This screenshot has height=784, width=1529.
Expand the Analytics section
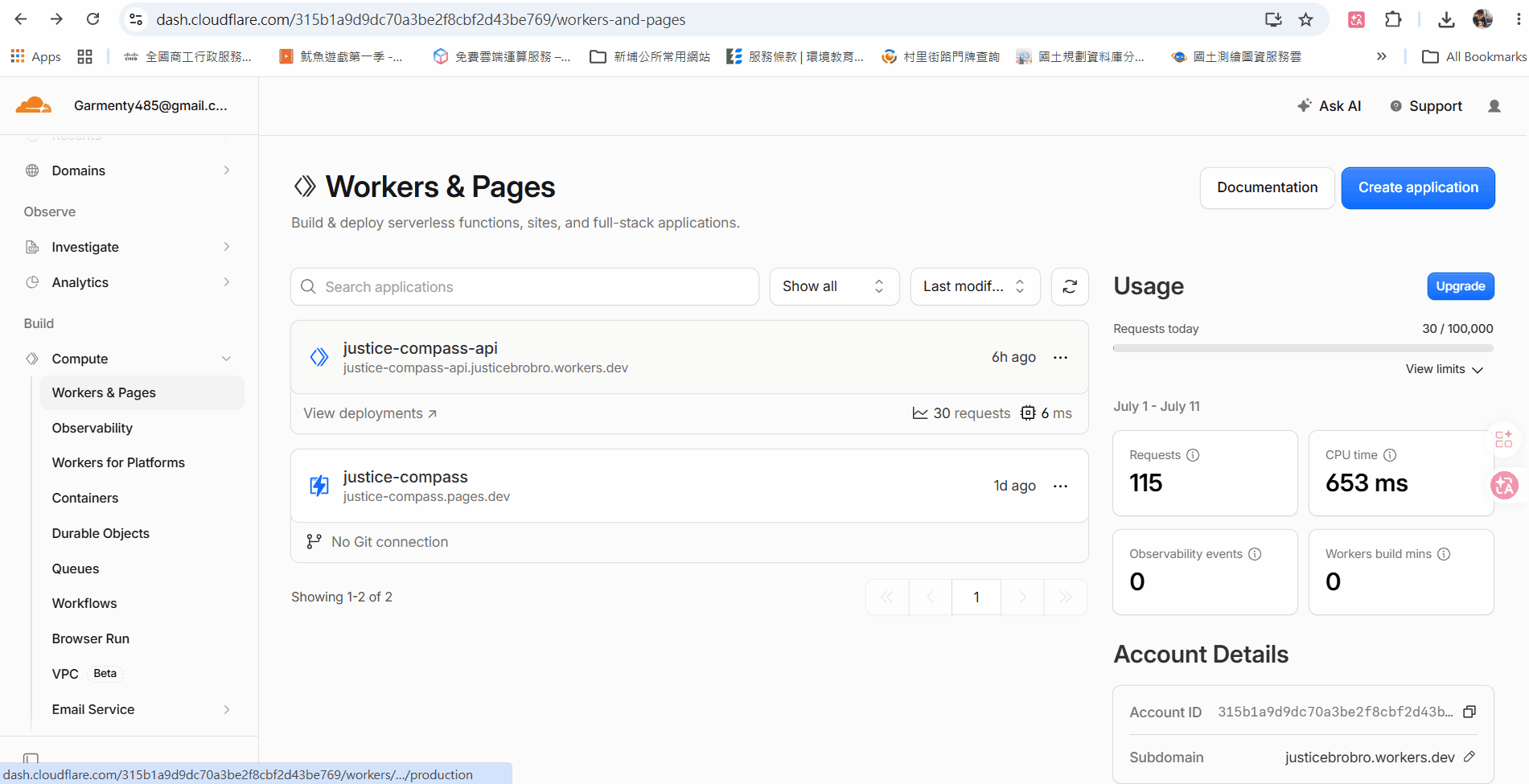pyautogui.click(x=227, y=282)
